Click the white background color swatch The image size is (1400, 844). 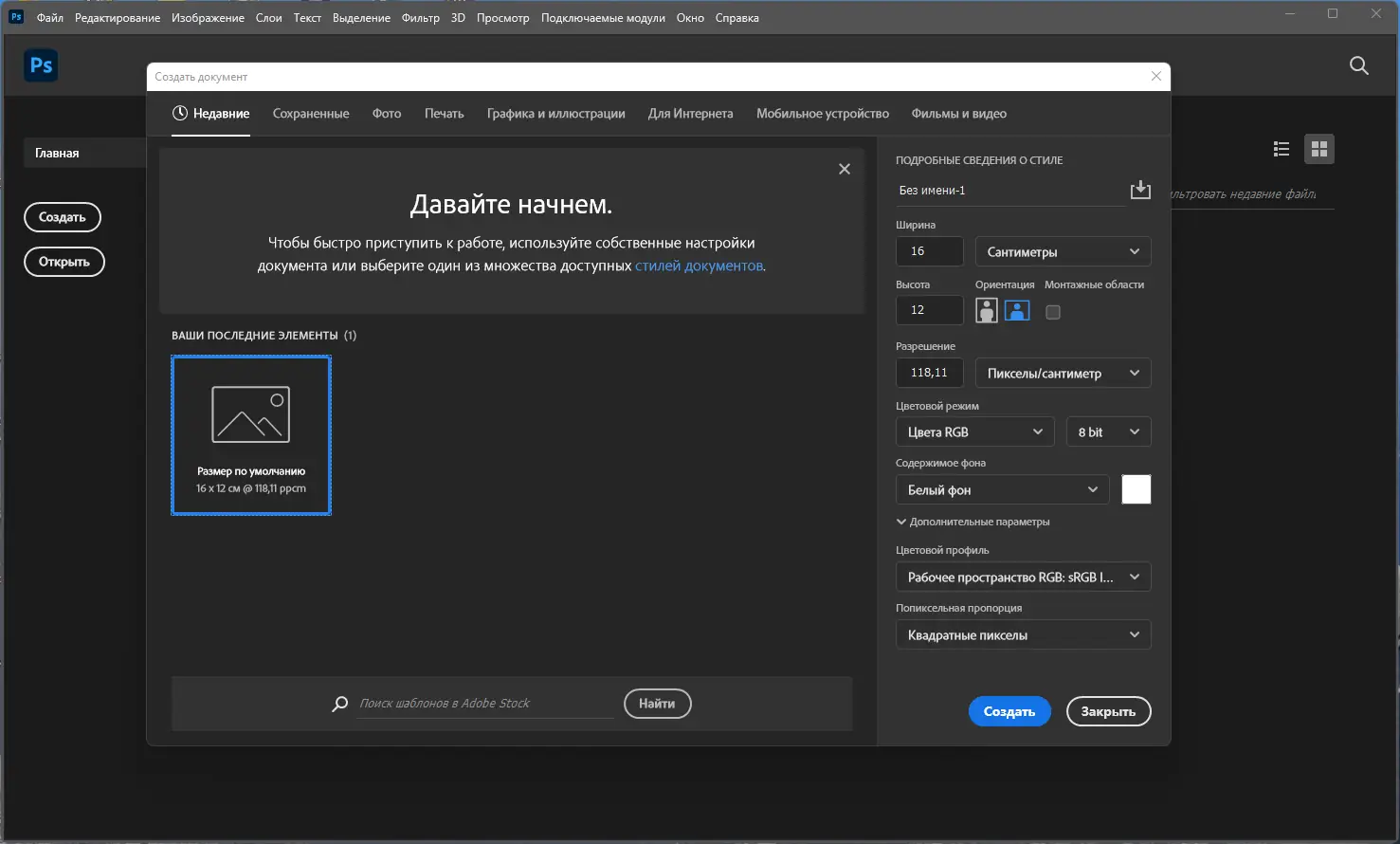pos(1136,489)
